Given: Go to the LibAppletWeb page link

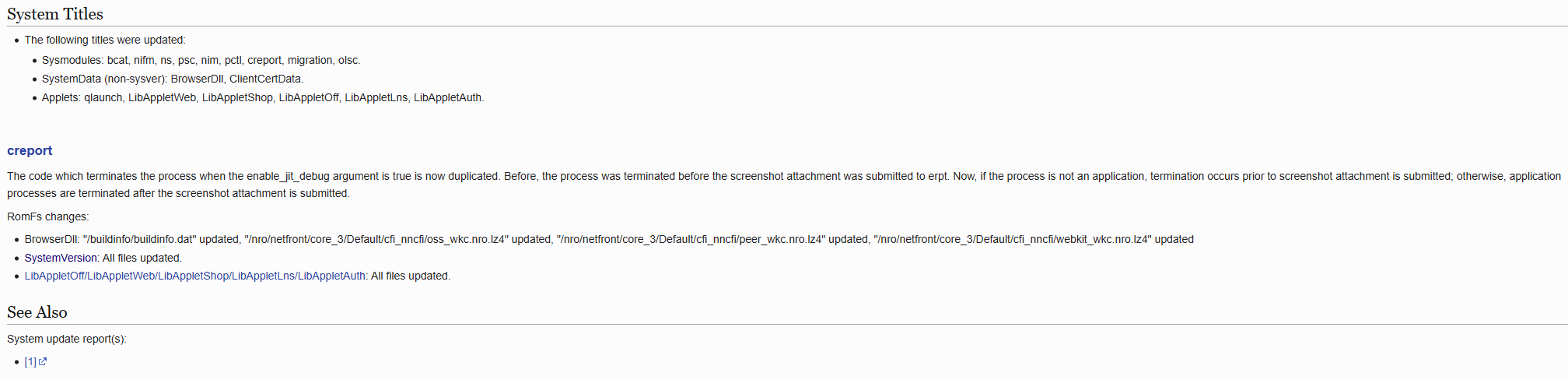Looking at the screenshot, I should coord(121,276).
